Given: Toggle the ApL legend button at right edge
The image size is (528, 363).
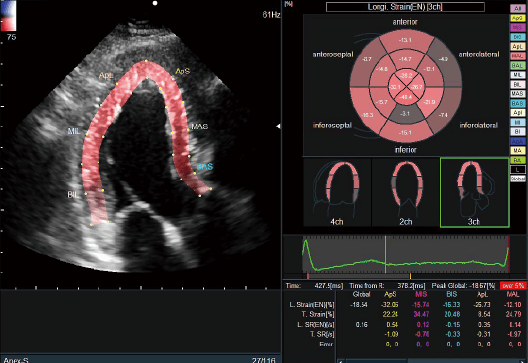Looking at the screenshot, I should click(518, 46).
